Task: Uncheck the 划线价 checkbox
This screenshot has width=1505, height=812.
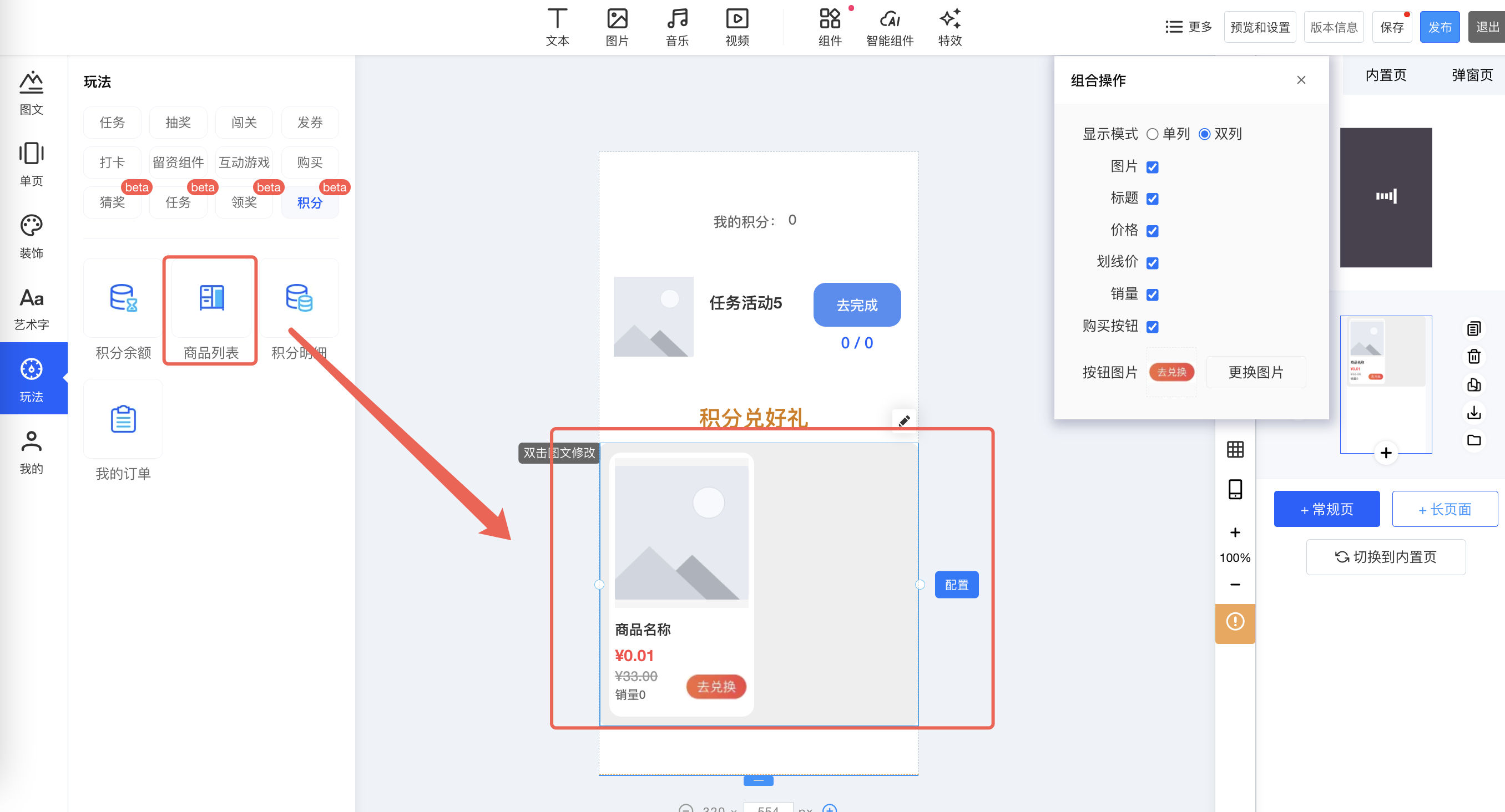Action: (1152, 263)
